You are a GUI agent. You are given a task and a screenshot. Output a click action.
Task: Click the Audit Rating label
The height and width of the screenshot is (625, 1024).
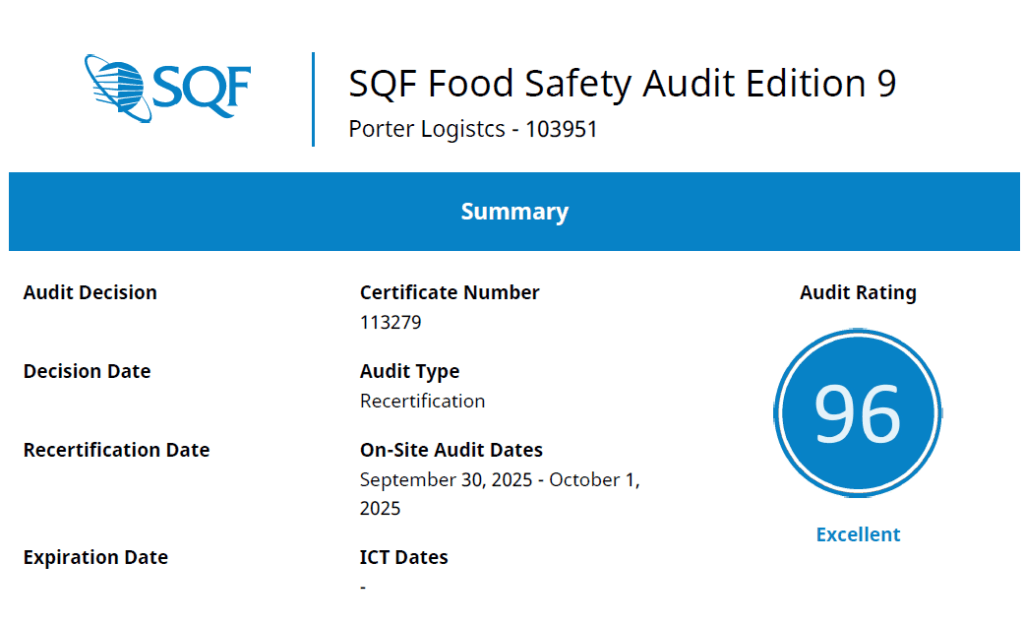tap(858, 293)
